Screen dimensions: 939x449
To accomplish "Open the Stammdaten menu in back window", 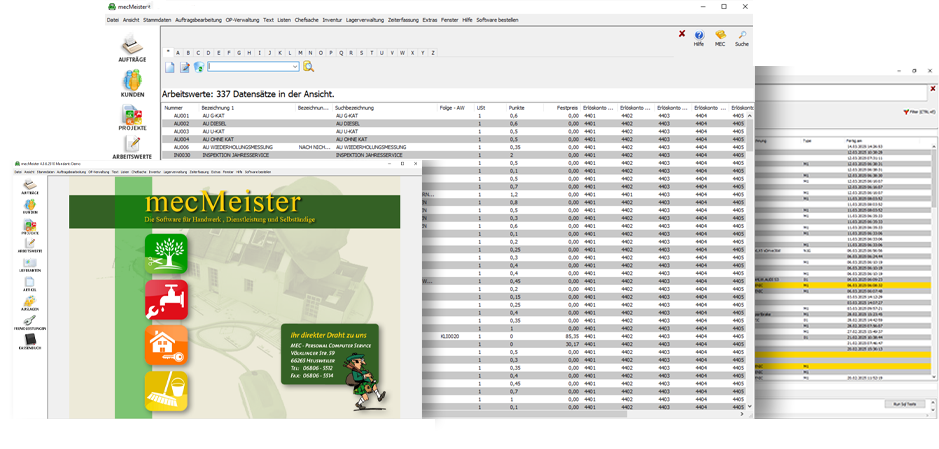I will pos(157,20).
